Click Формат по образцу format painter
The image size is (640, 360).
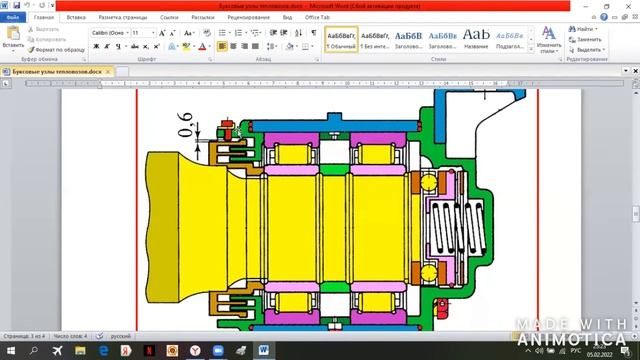pyautogui.click(x=56, y=50)
